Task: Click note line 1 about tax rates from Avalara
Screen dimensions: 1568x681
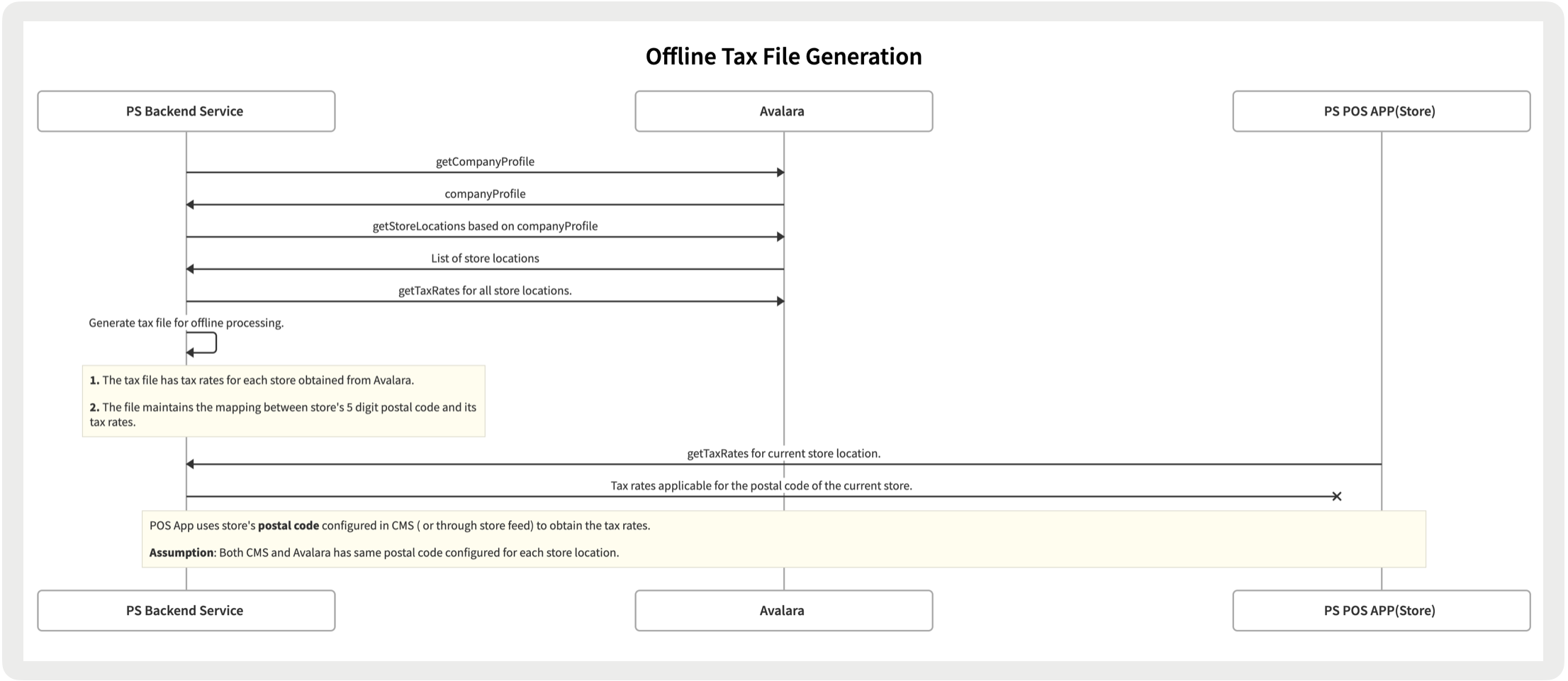Action: coord(252,380)
